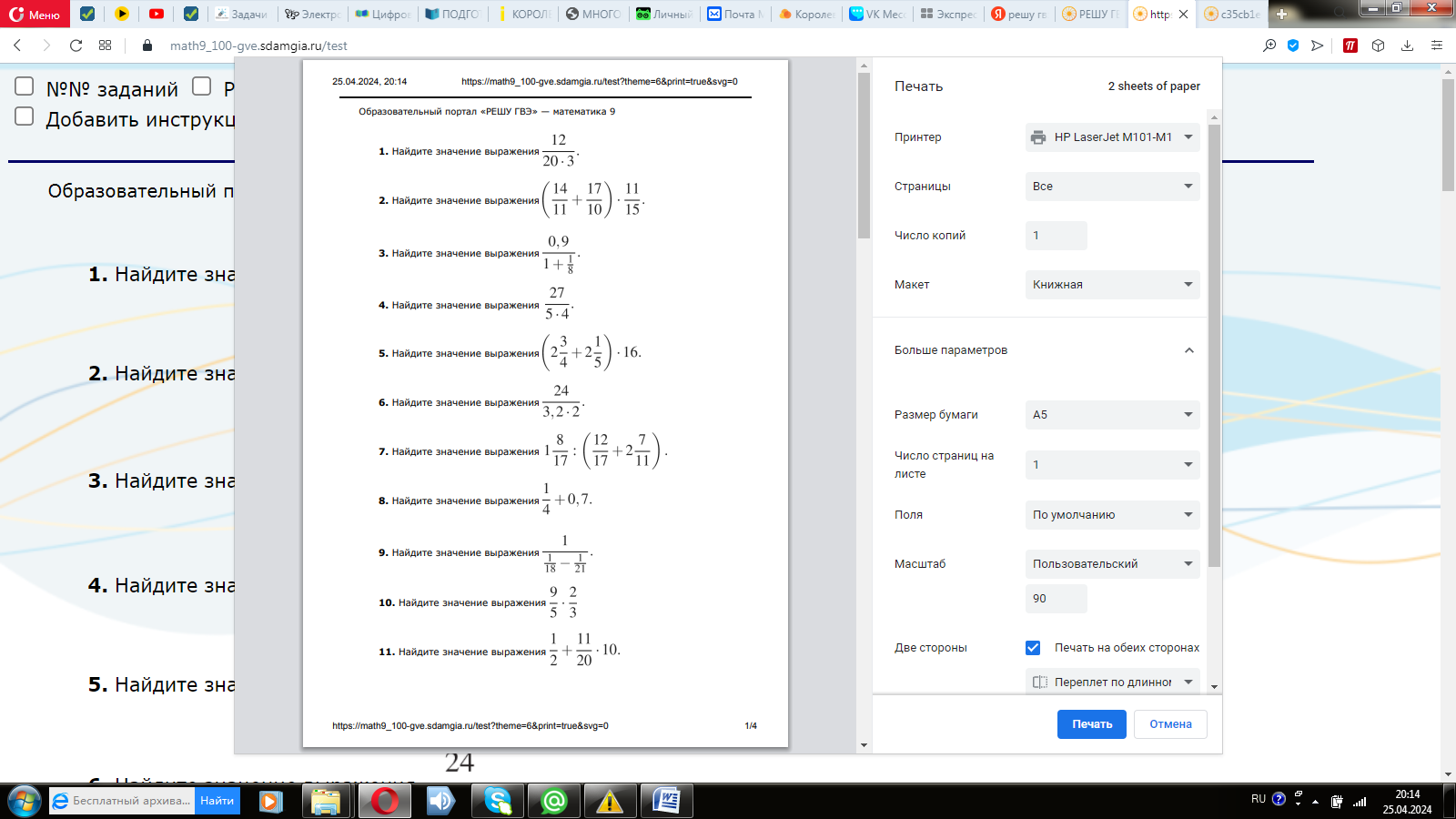Click the yellow warning triangle taskbar icon
This screenshot has width=1456, height=819.
click(610, 801)
